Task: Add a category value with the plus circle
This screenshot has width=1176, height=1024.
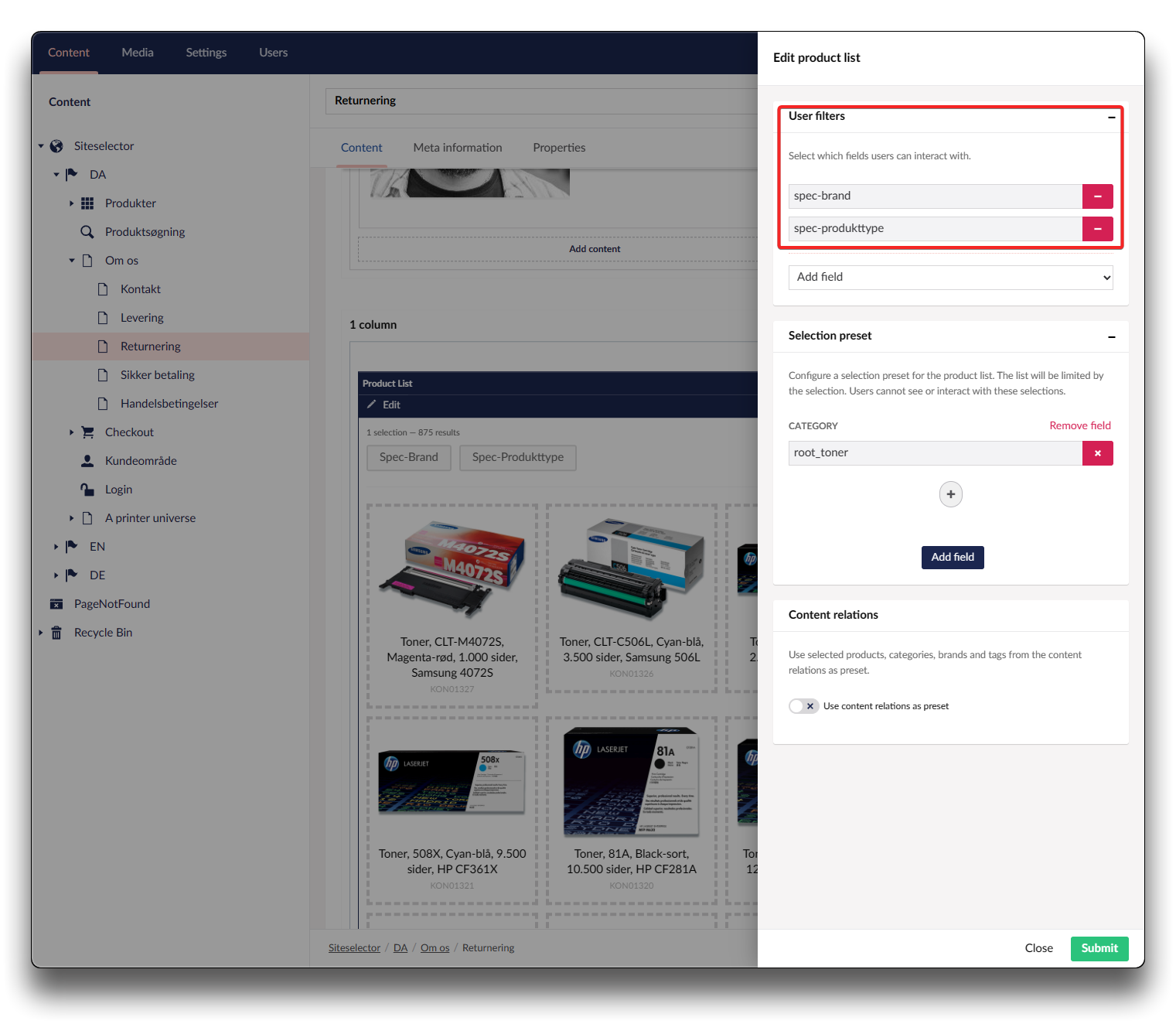Action: click(x=951, y=494)
